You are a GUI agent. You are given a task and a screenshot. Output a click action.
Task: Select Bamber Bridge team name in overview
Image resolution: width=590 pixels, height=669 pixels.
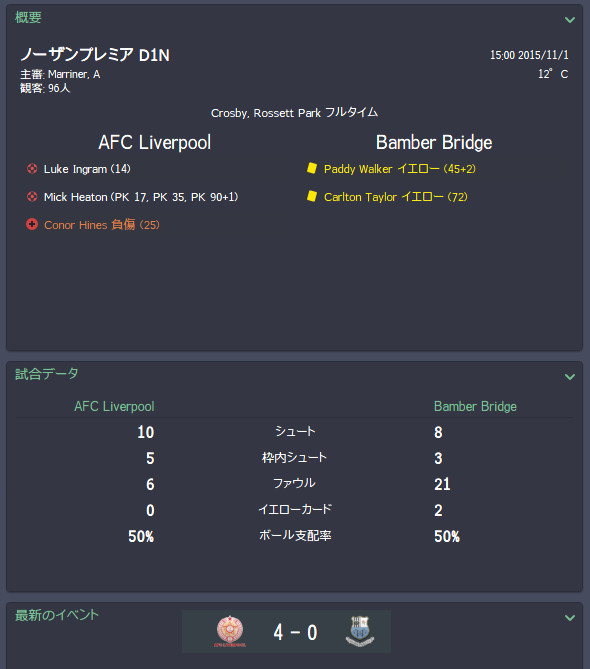point(434,143)
